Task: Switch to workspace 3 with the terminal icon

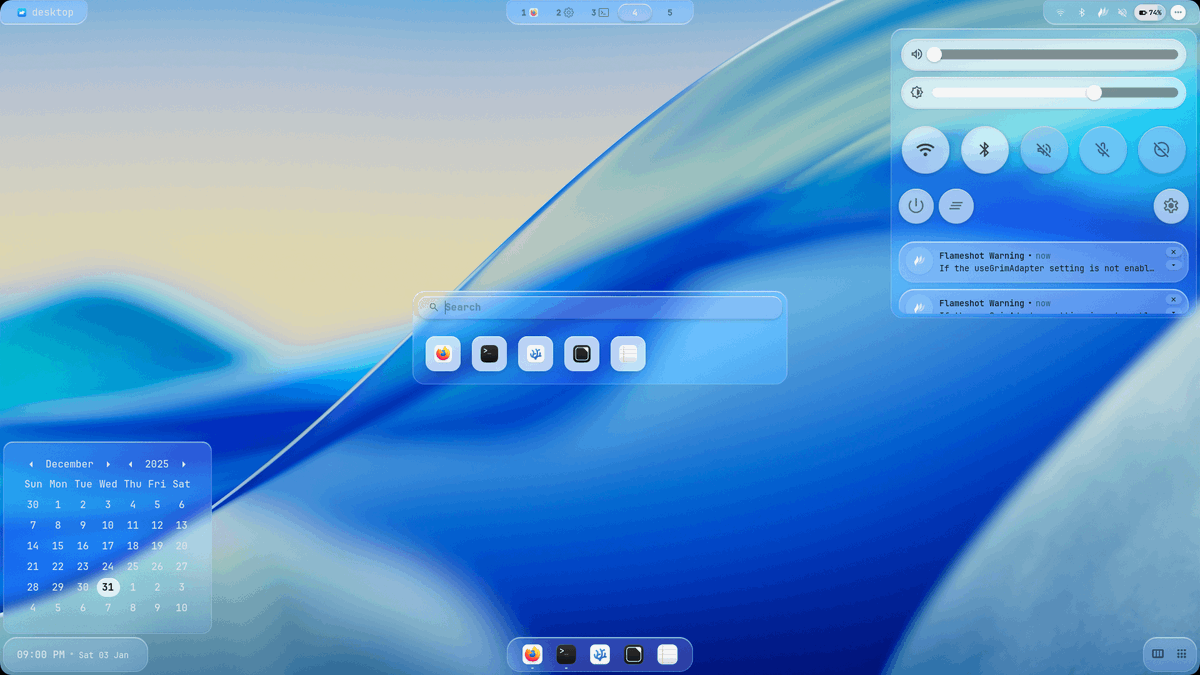Action: click(600, 13)
